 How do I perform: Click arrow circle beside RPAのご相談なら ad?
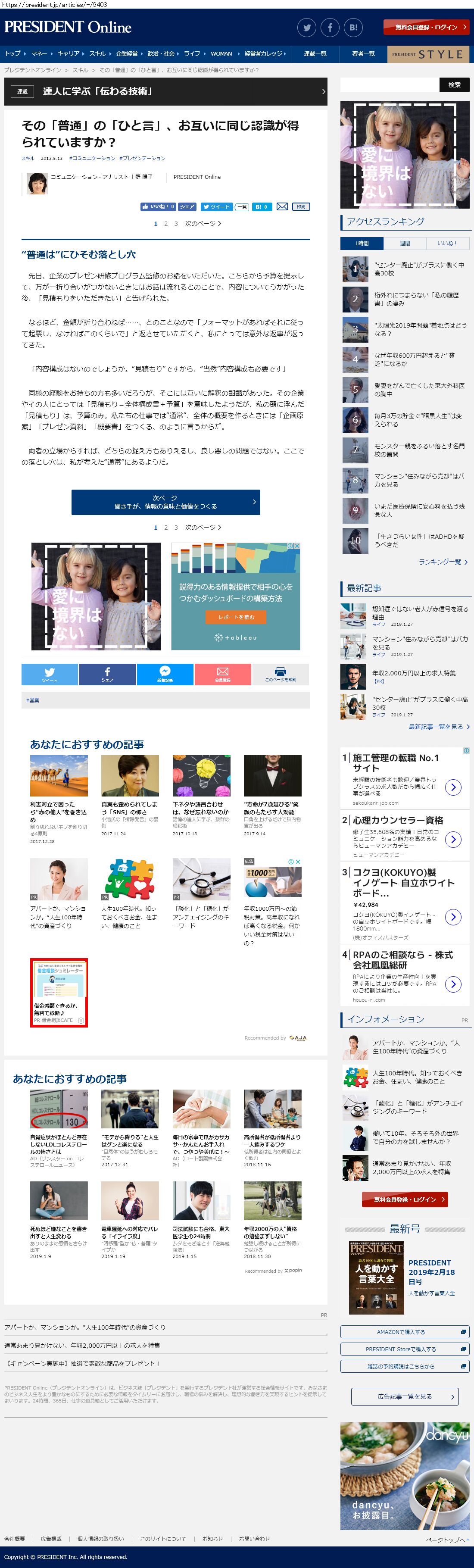pyautogui.click(x=453, y=984)
